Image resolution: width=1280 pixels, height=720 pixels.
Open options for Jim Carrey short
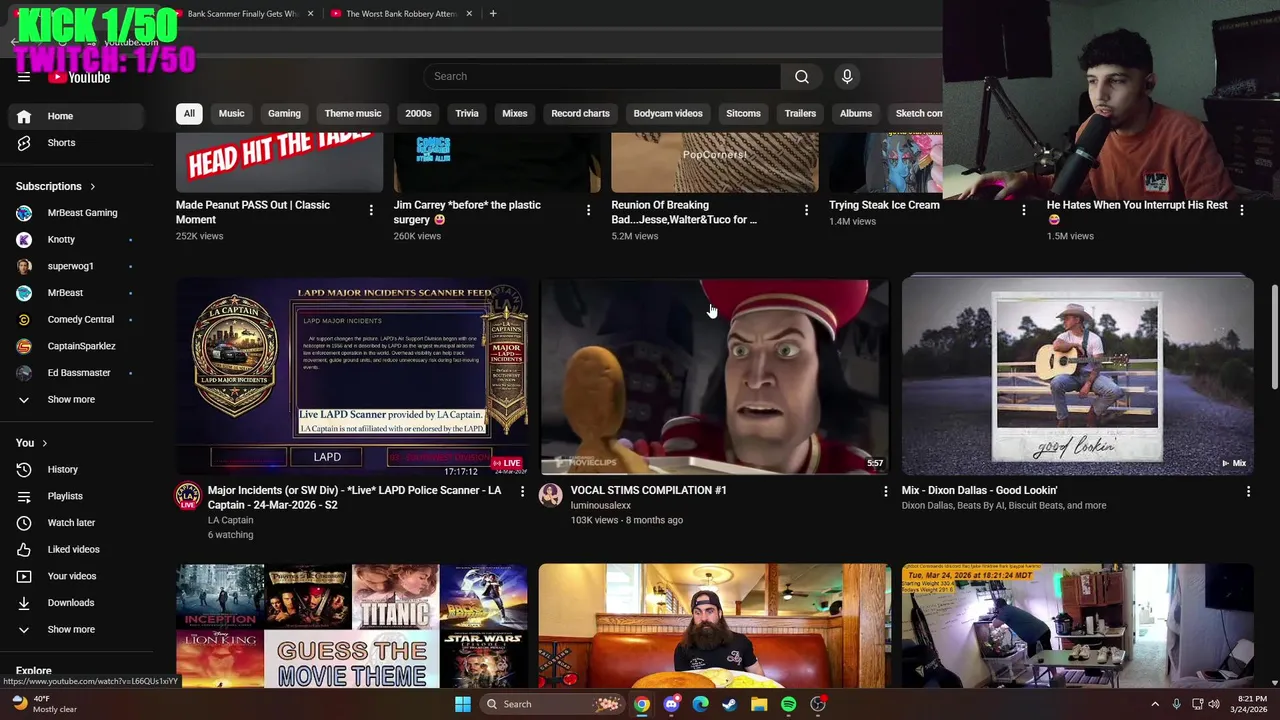coord(588,210)
